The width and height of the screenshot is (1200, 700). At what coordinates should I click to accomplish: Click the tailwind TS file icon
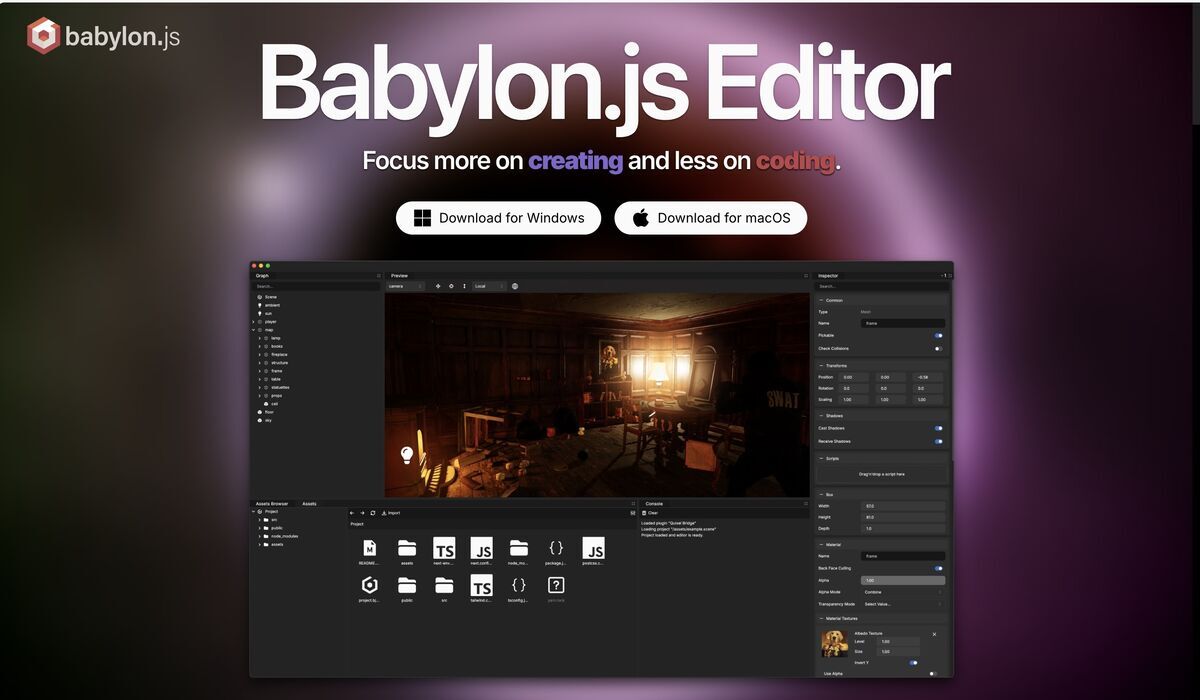(481, 585)
